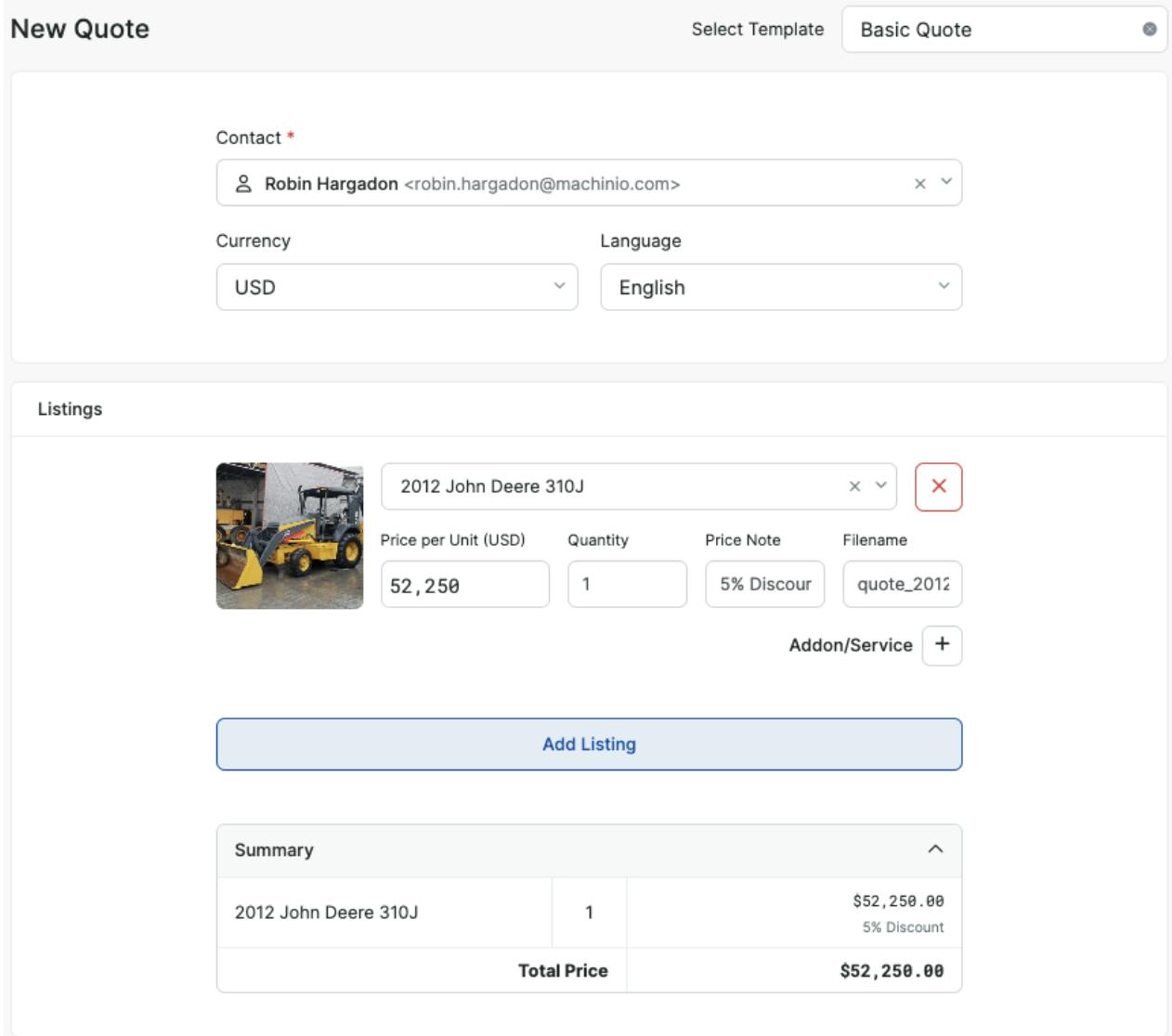Image resolution: width=1172 pixels, height=1036 pixels.
Task: Click the Filename input field
Action: click(902, 585)
